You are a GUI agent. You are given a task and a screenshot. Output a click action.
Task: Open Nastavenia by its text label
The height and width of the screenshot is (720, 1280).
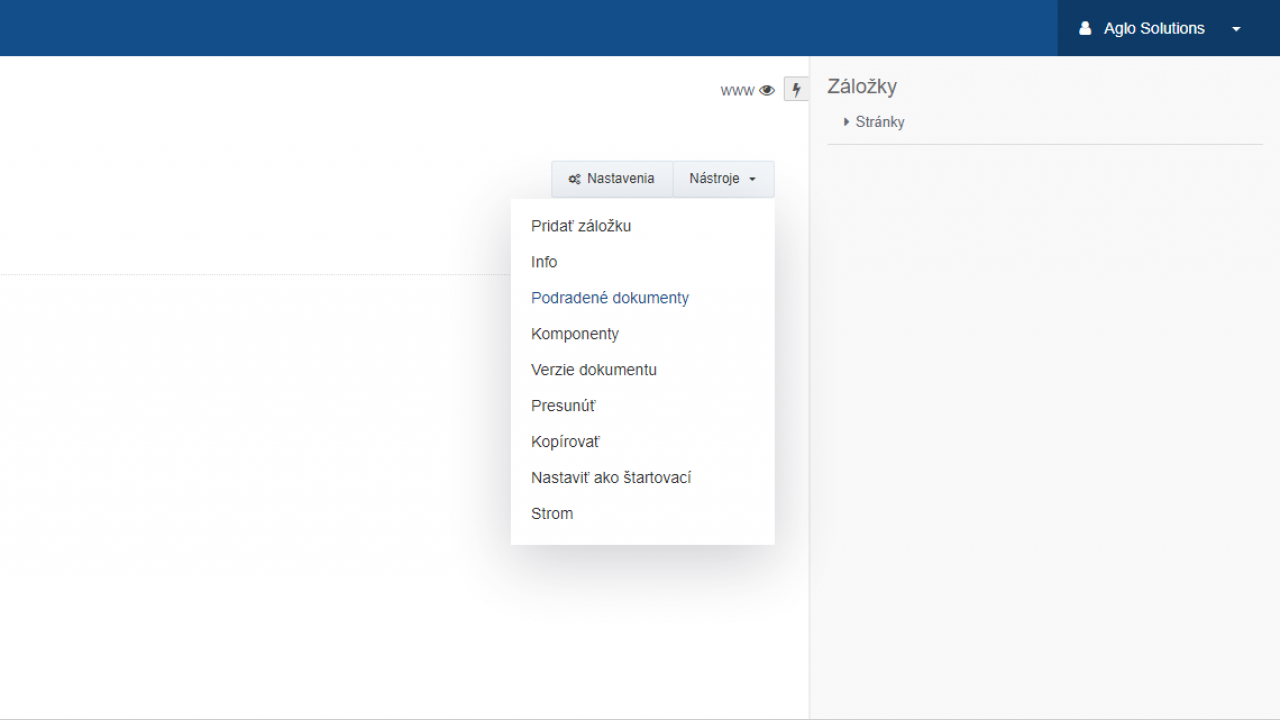[620, 179]
